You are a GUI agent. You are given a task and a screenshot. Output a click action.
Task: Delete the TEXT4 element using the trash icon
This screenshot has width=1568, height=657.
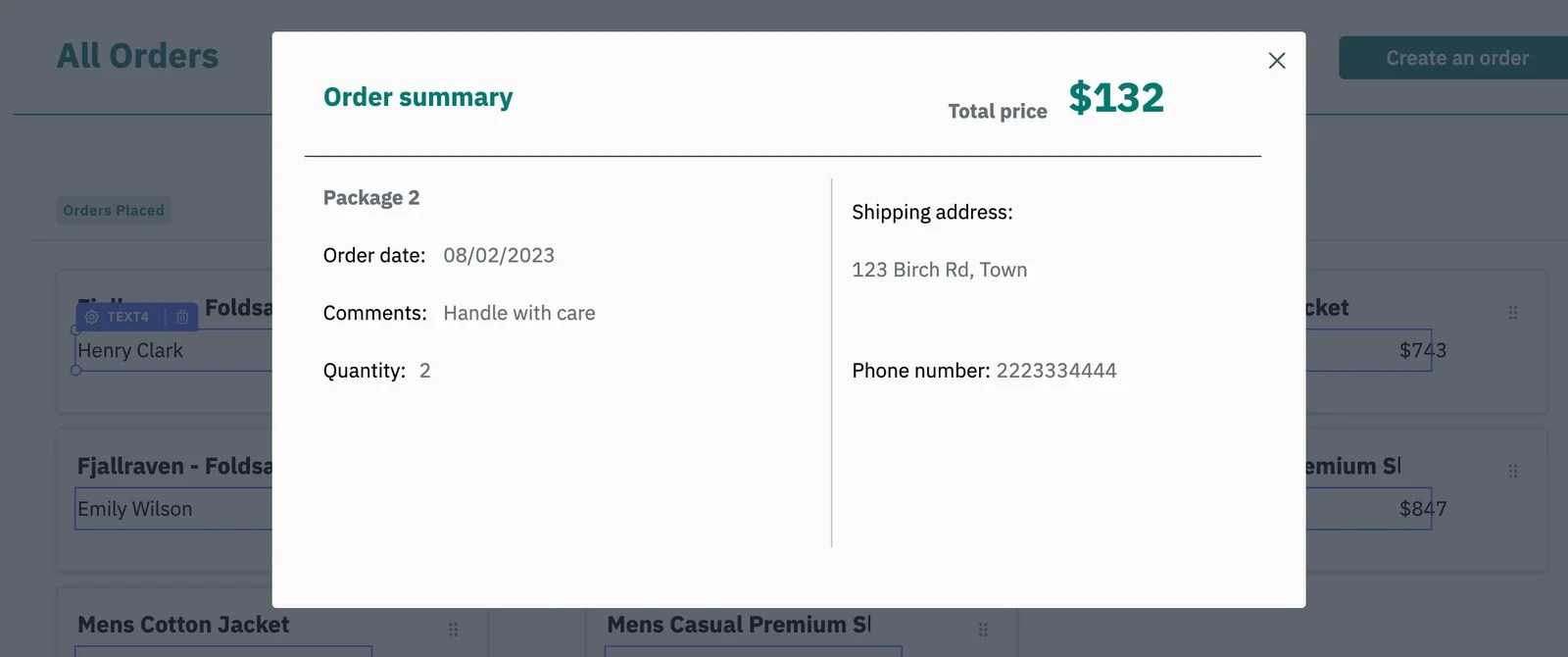(182, 317)
